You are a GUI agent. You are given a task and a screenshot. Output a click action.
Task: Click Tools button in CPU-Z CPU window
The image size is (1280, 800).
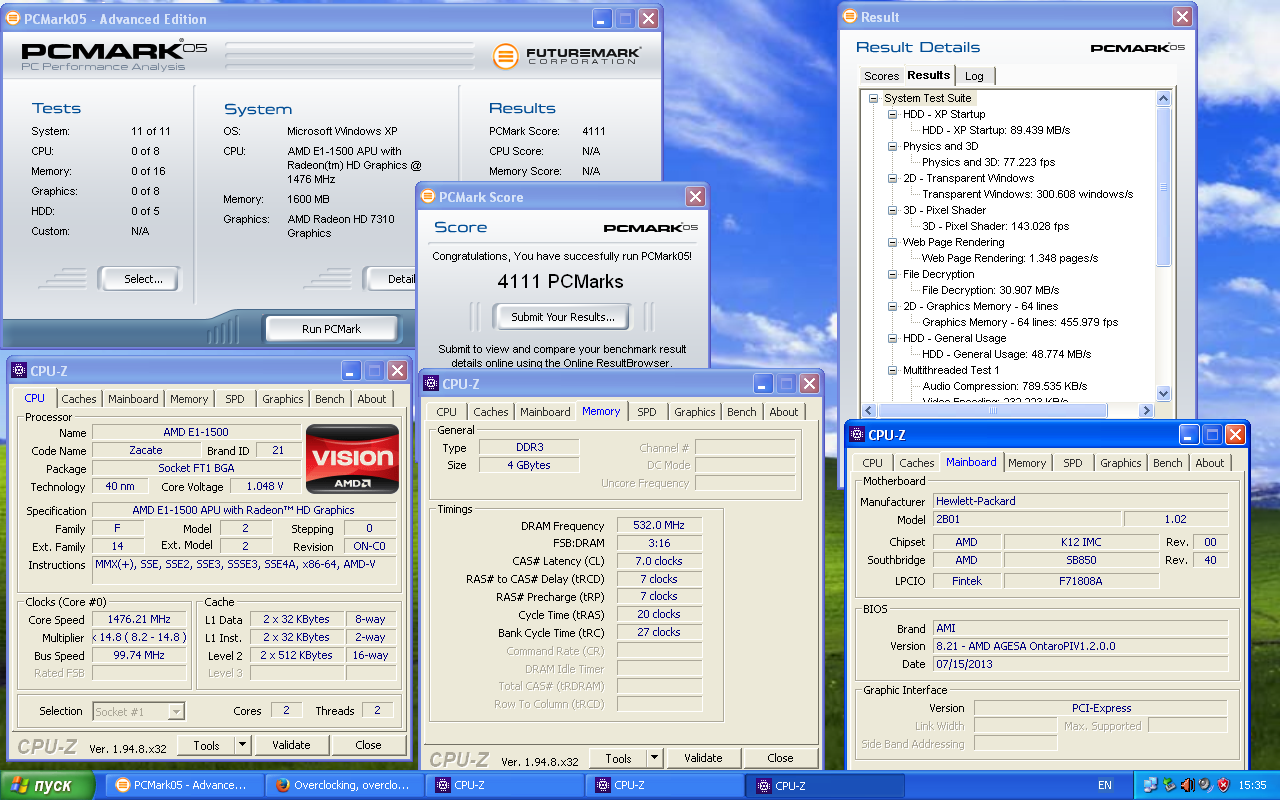pos(206,745)
